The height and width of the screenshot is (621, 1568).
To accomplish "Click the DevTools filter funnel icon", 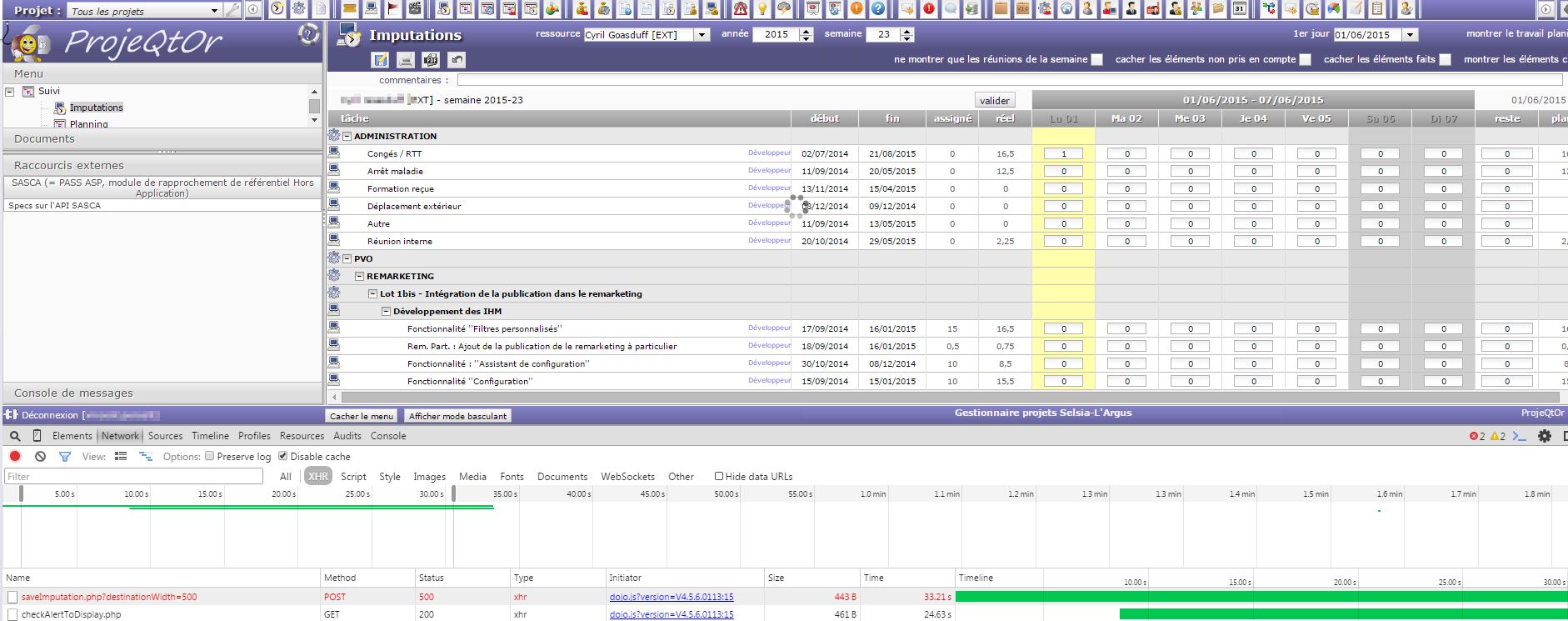I will point(64,457).
